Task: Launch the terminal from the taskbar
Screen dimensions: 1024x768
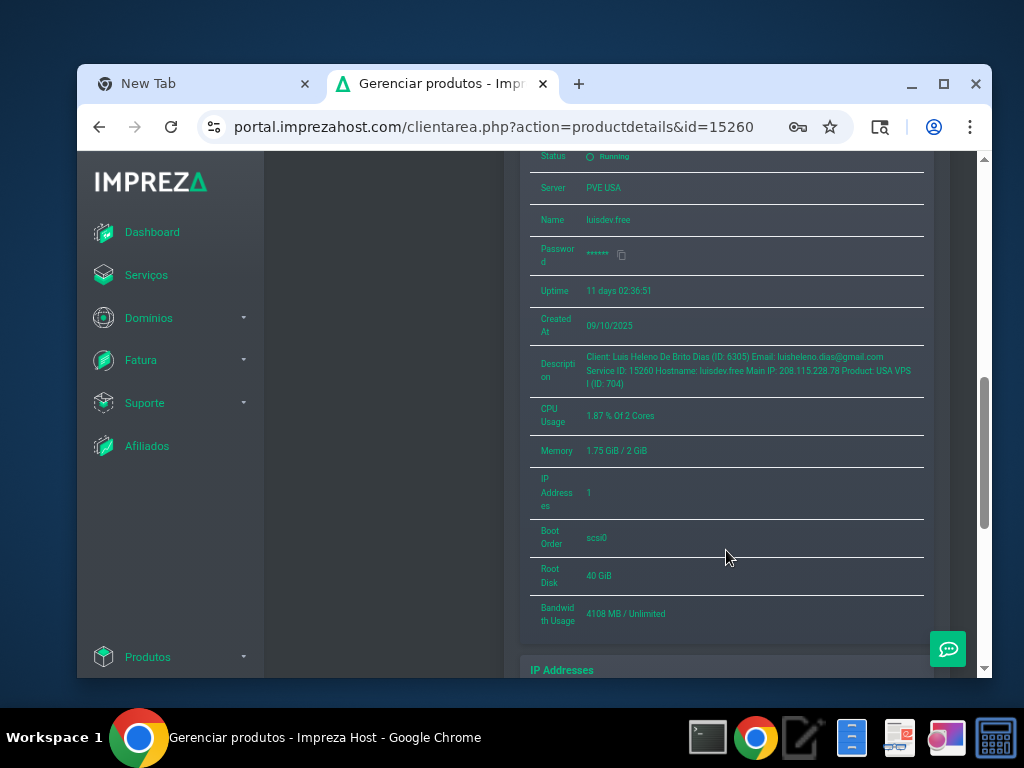Action: point(708,738)
